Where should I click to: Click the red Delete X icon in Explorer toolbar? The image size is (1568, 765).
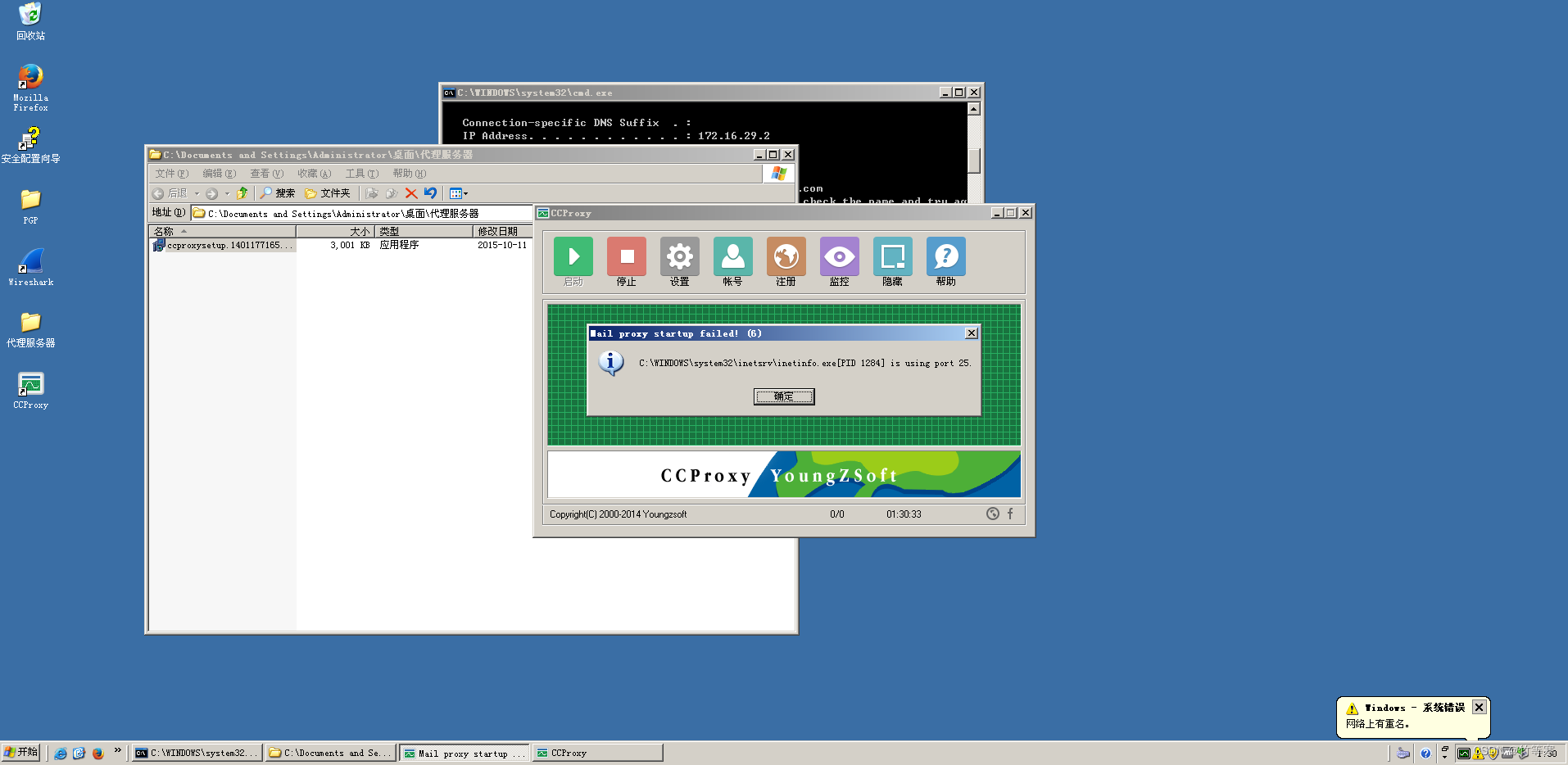point(411,193)
